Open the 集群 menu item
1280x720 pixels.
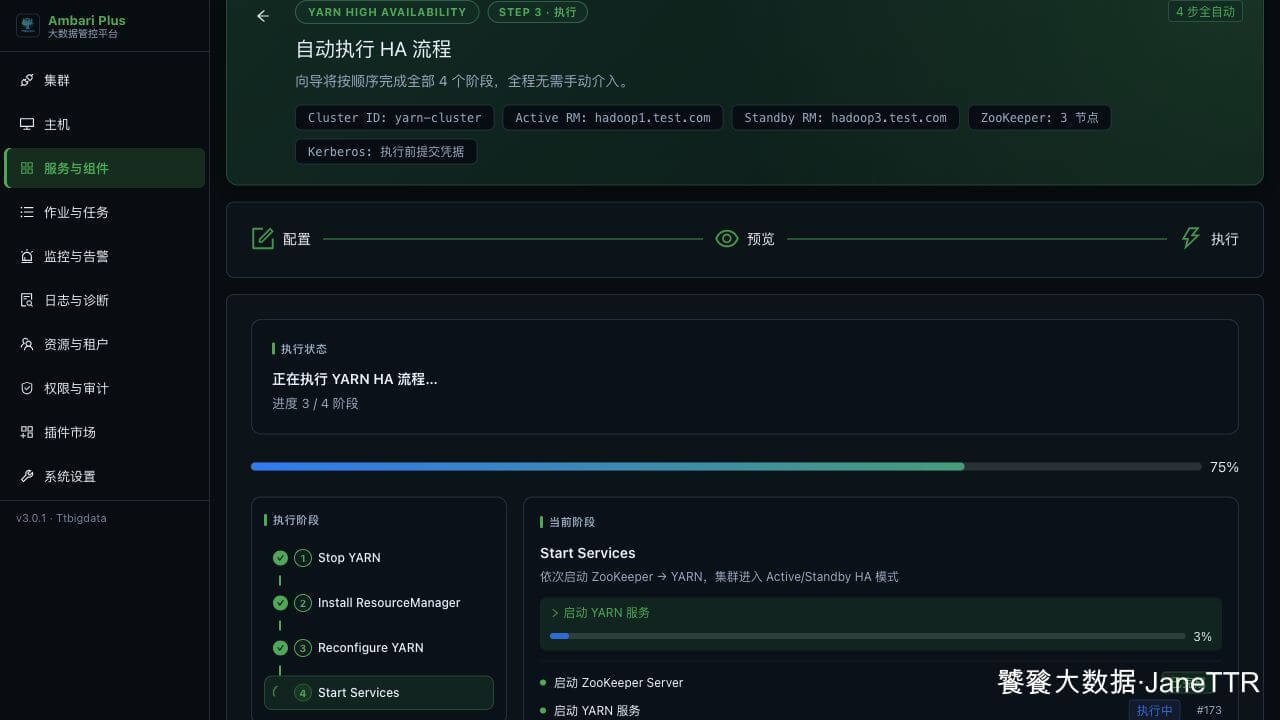click(104, 80)
